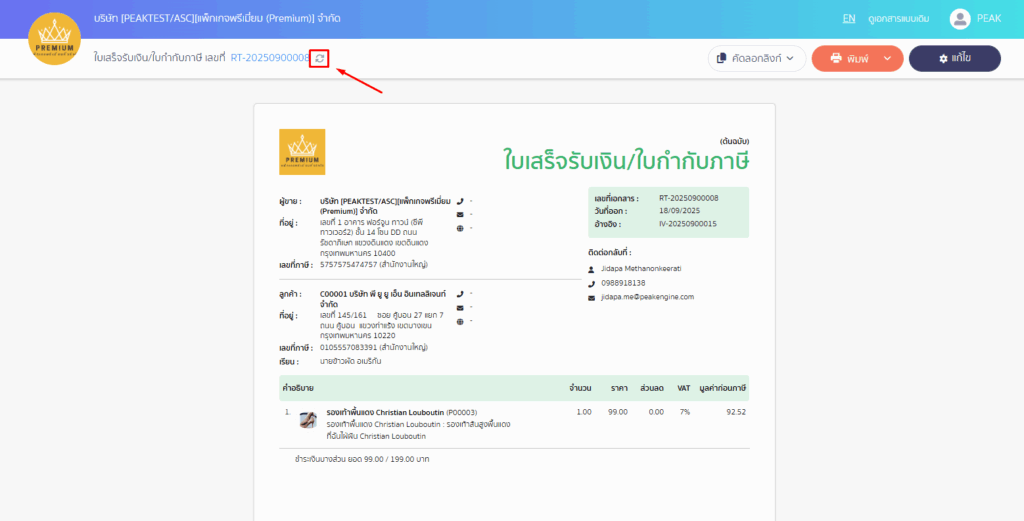Viewport: 1024px width, 521px height.
Task: Click contact email envelope icon near jidapa.me
Action: click(x=590, y=297)
